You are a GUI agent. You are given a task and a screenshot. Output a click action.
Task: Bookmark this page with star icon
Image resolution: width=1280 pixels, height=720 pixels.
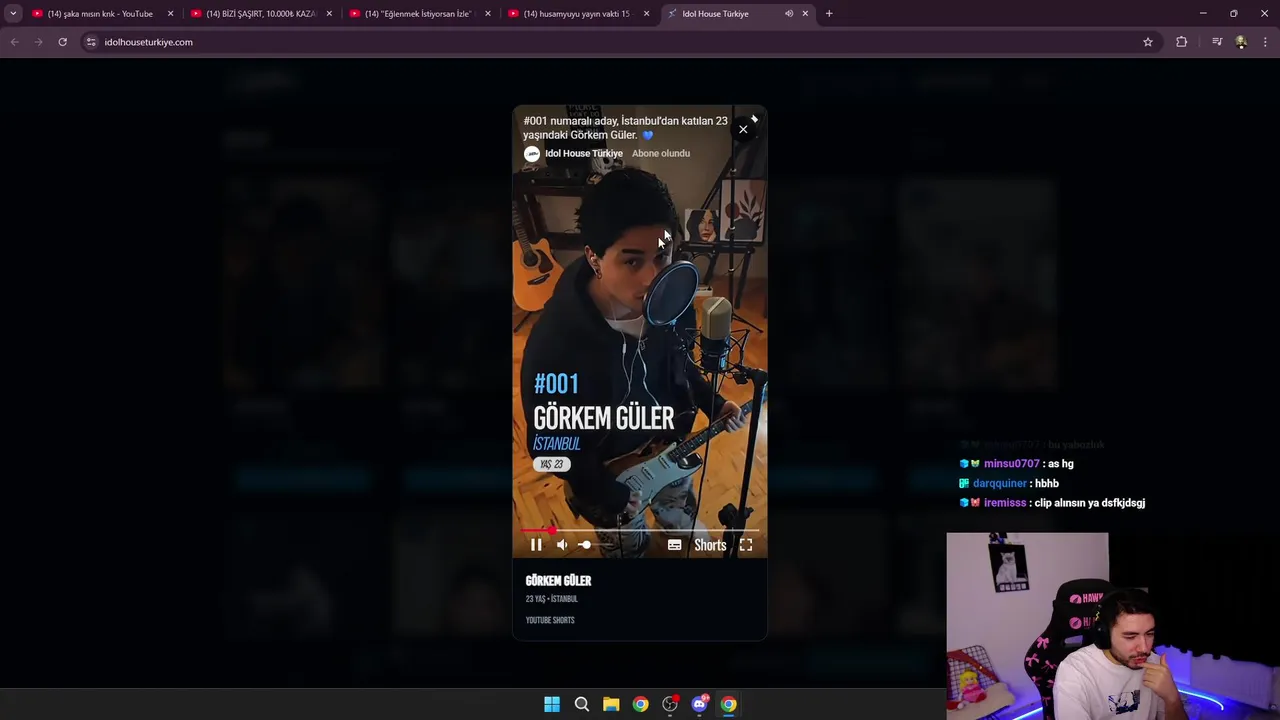1148,42
